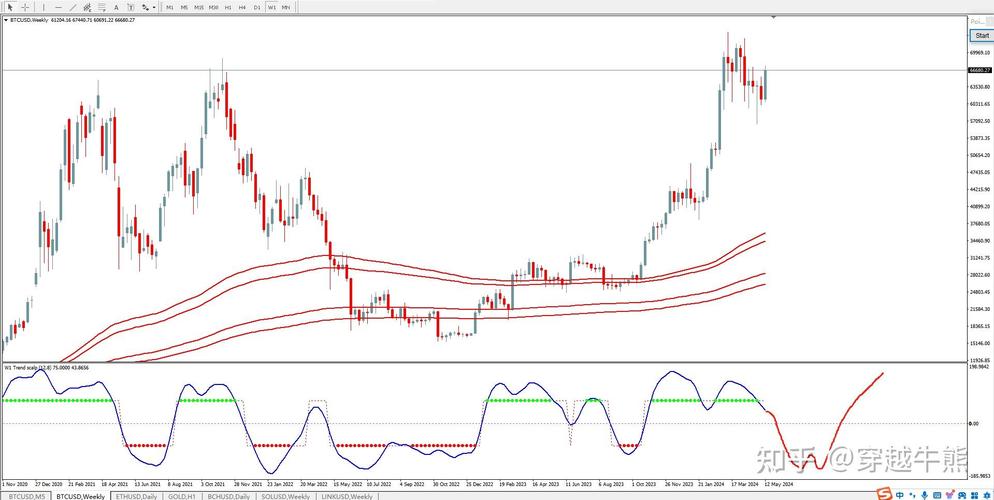The width and height of the screenshot is (994, 500).
Task: Draw a vertical line on chart
Action: click(43, 7)
